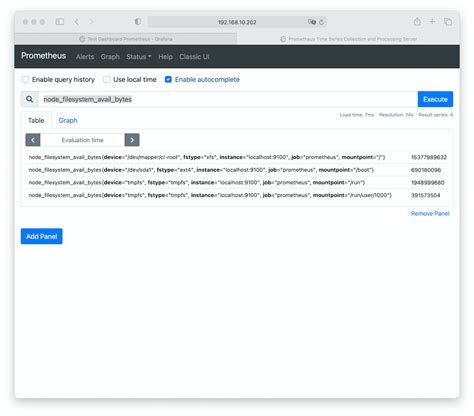Viewport: 474px width, 416px height.
Task: Click the value 690180096
Action: (426, 170)
